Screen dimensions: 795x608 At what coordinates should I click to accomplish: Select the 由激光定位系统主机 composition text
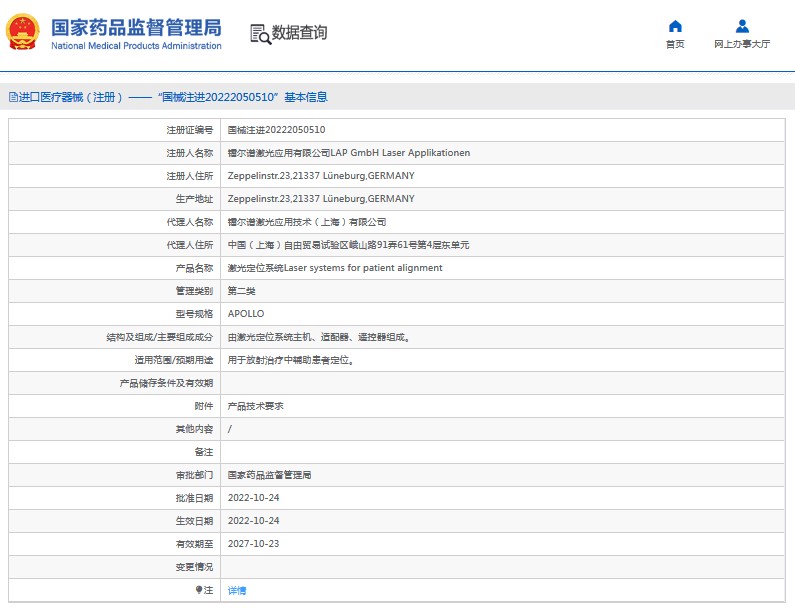pos(319,337)
